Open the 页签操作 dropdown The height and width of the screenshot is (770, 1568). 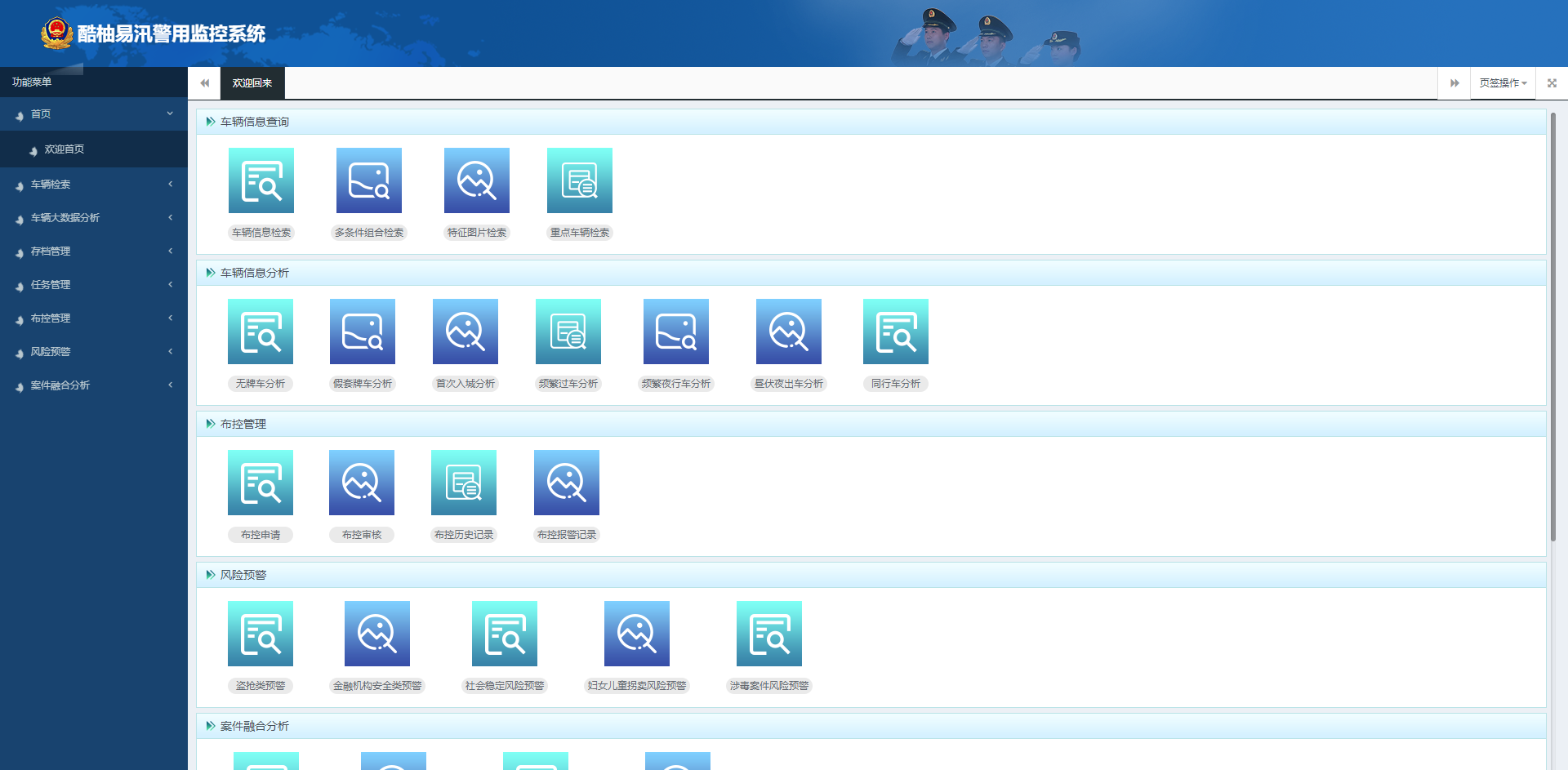click(x=1503, y=83)
